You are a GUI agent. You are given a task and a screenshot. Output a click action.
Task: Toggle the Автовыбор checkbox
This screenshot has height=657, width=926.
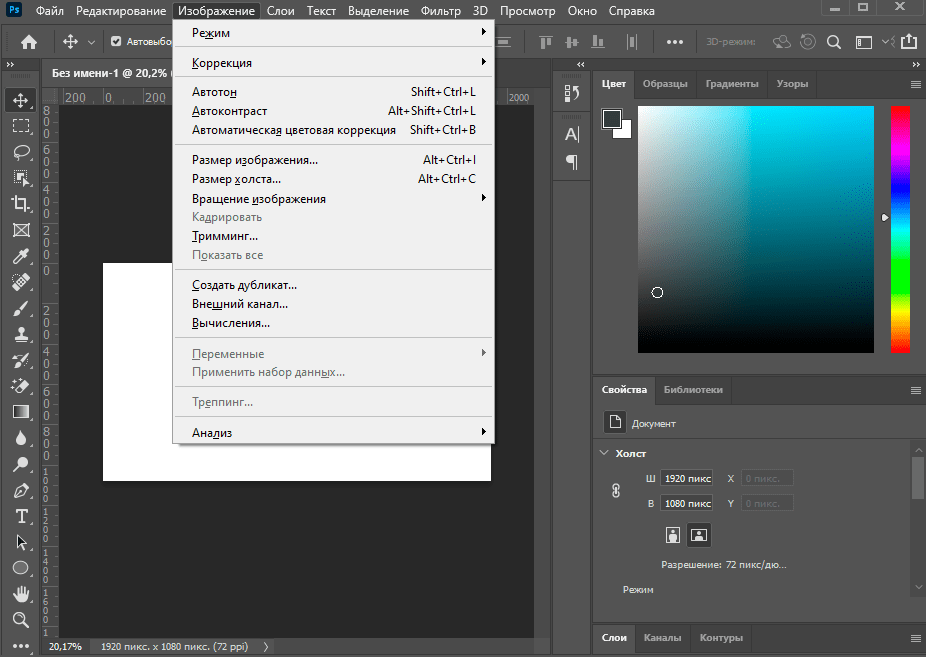pyautogui.click(x=116, y=42)
